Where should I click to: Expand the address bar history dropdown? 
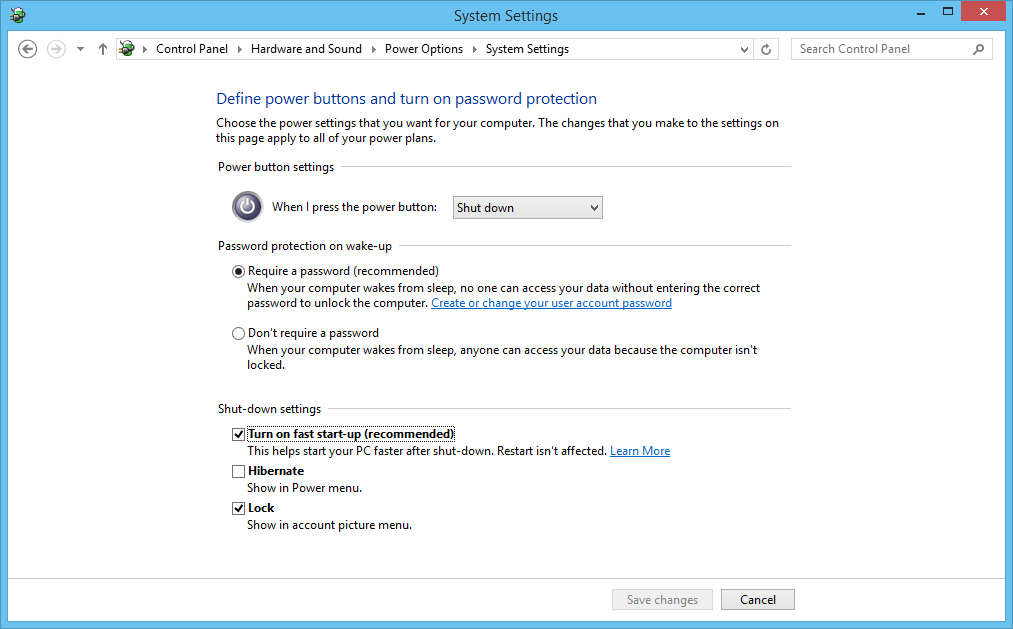(743, 48)
